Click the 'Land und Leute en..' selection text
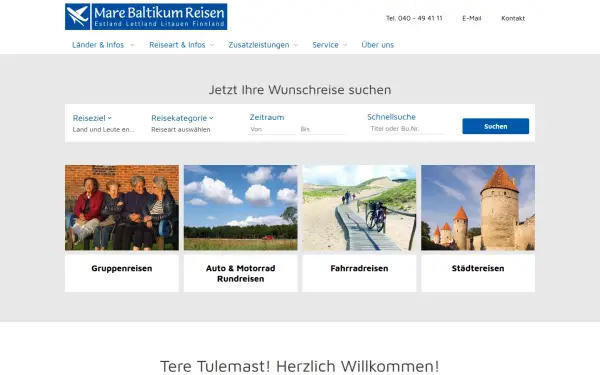600x375 pixels. [103, 129]
